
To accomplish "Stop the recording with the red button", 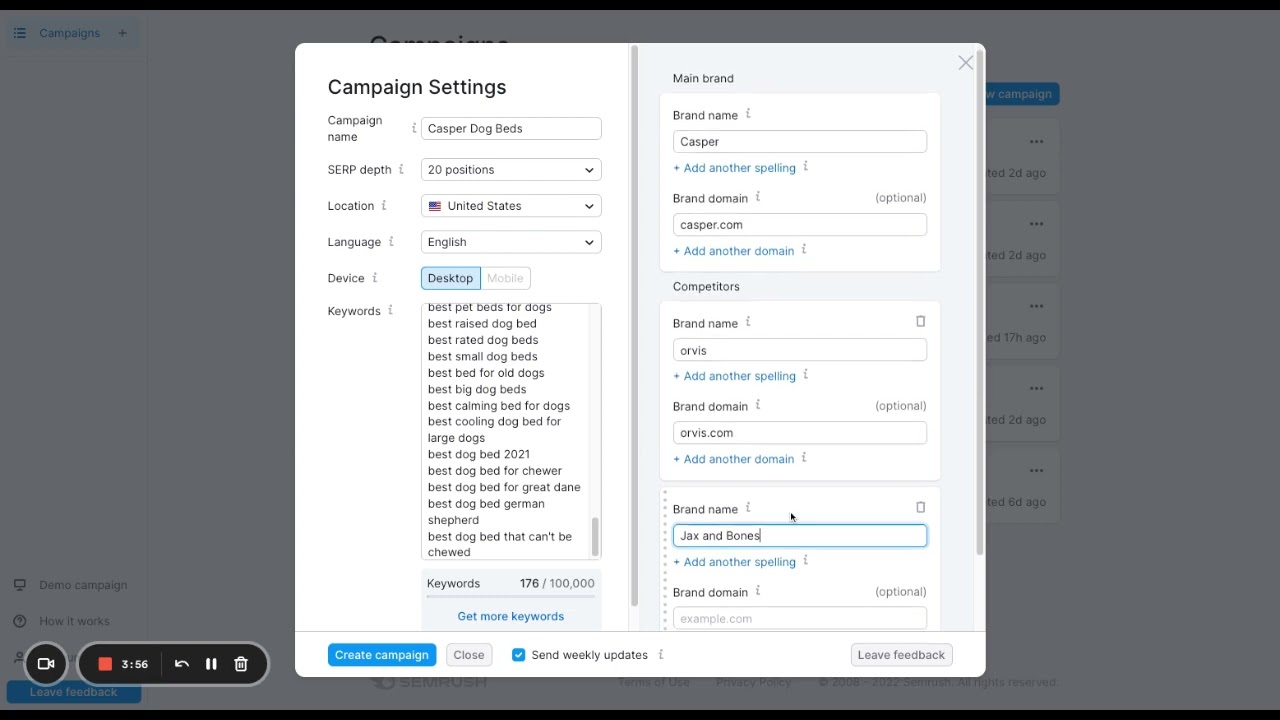I will coord(105,664).
